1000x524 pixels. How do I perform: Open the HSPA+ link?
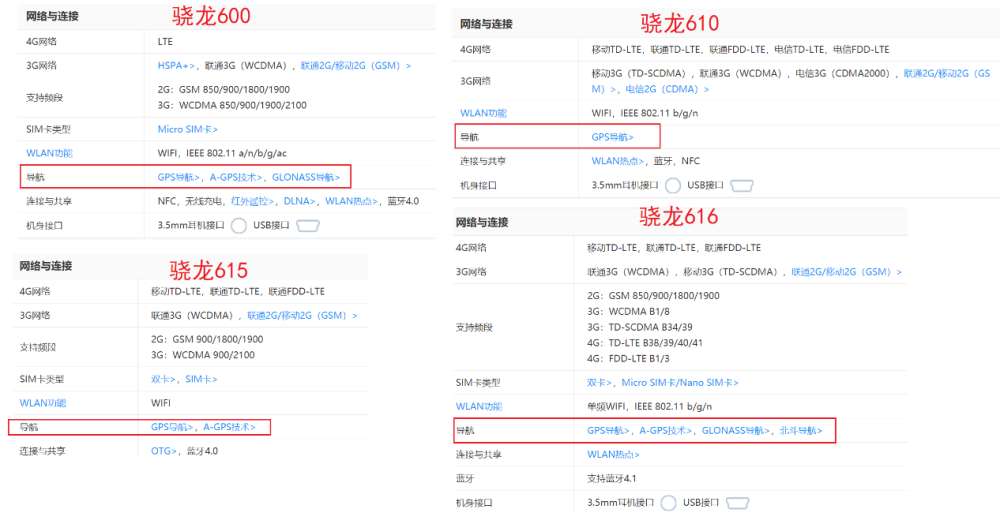176,66
